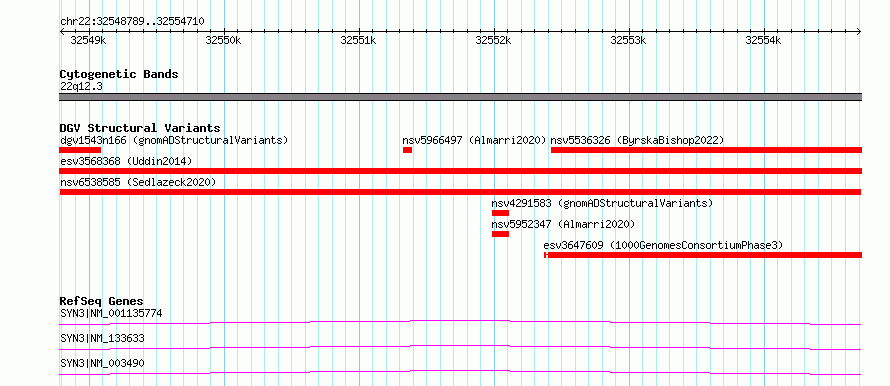Image resolution: width=890 pixels, height=386 pixels.
Task: Open SYN3|NM_001135774 transcript label
Action: [111, 313]
